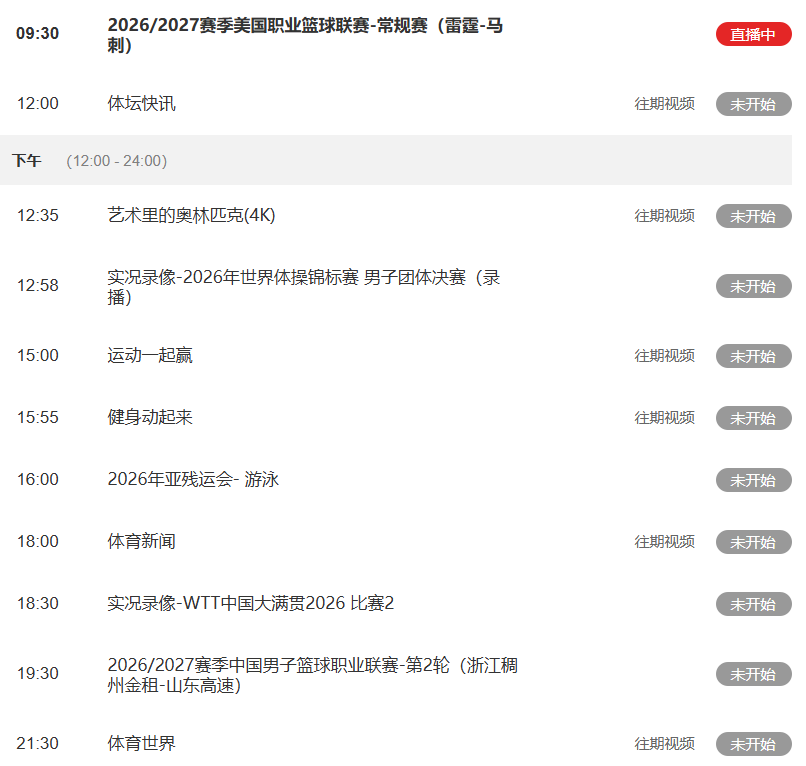Open 往期视频 link for 体育新闻
806x766 pixels.
coord(665,541)
